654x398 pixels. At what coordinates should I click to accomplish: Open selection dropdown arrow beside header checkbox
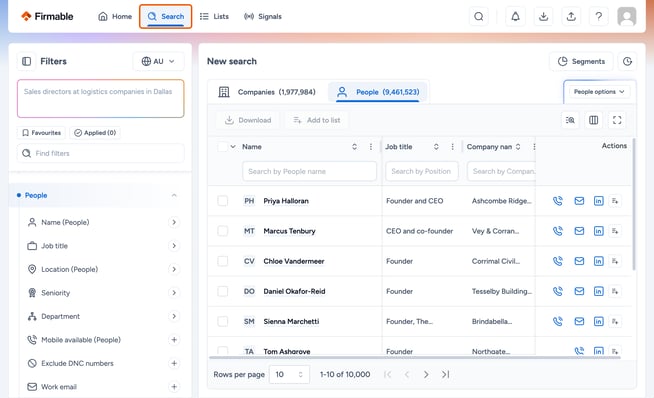[x=233, y=147]
